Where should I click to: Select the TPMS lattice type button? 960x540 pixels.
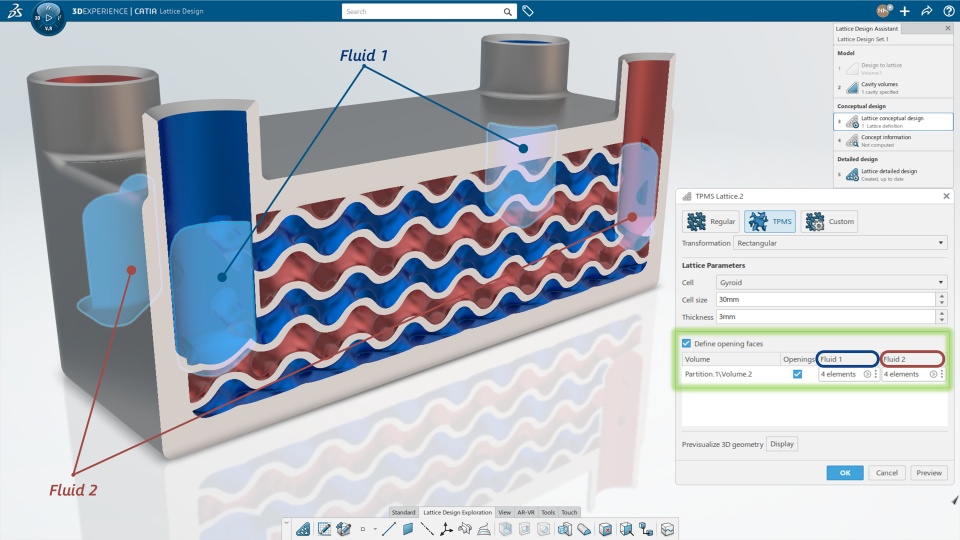pos(770,221)
